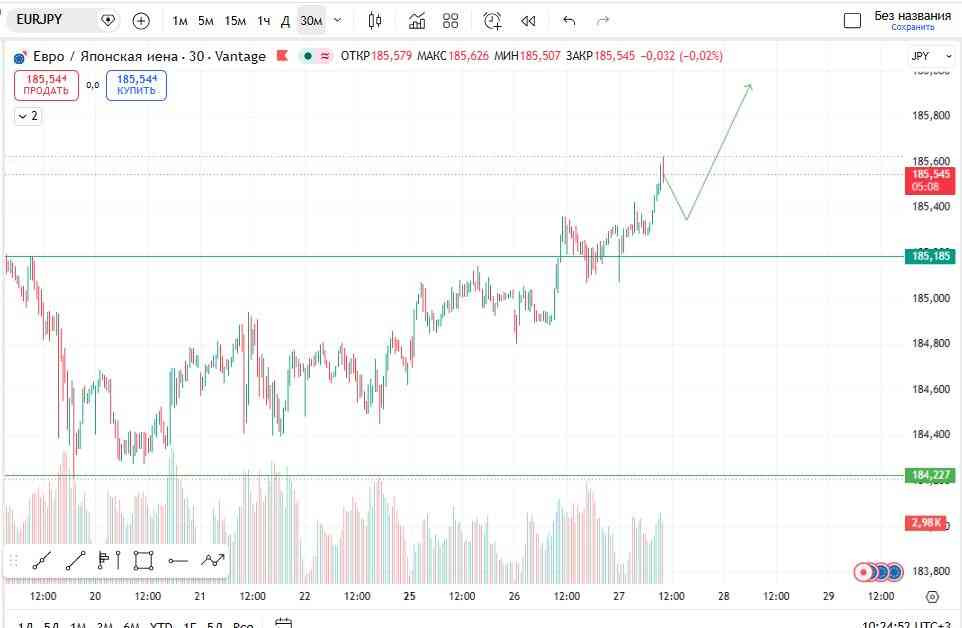Add a symbol with the plus icon
Image resolution: width=962 pixels, height=628 pixels.
141,21
